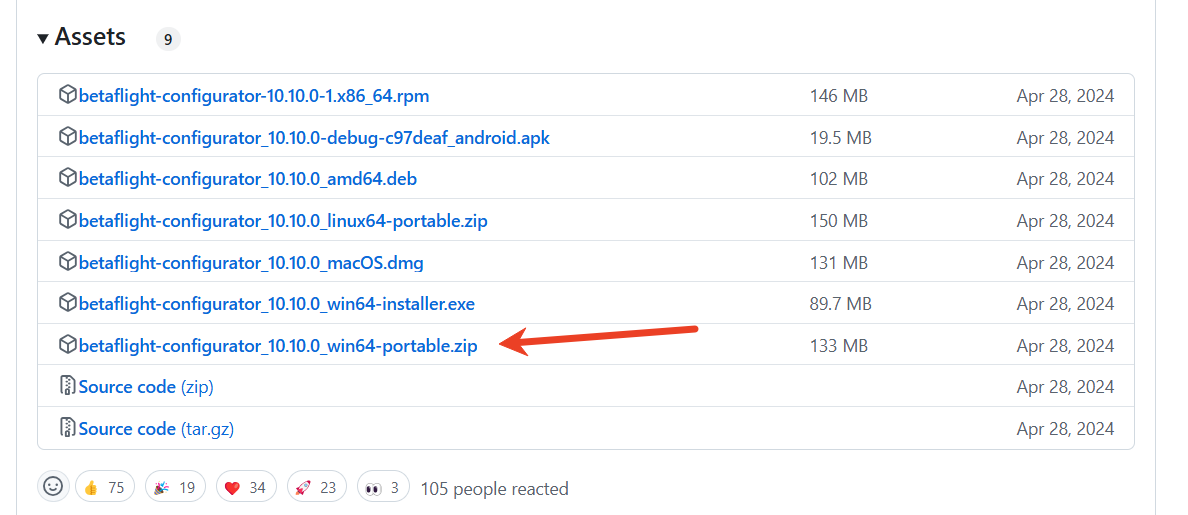
Task: Download the win64-installer.exe file
Action: pos(277,303)
